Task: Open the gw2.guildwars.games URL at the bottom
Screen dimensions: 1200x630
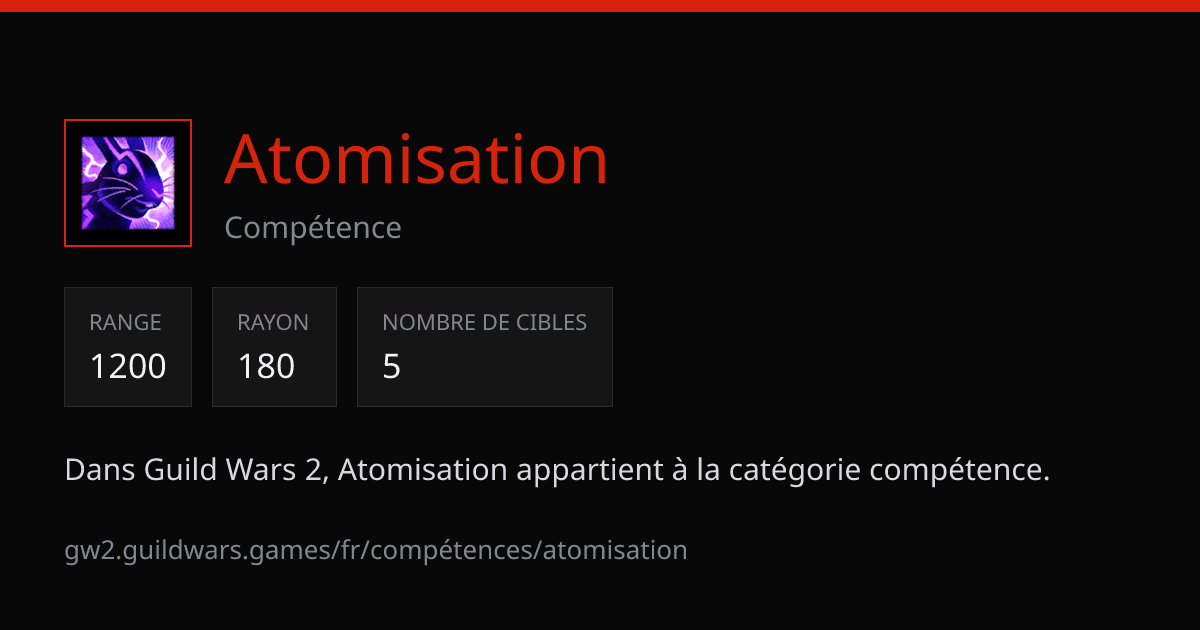Action: 376,550
